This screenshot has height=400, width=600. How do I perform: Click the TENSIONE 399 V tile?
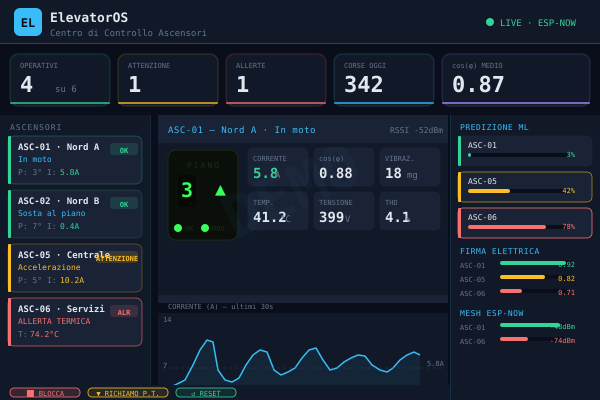pyautogui.click(x=344, y=211)
